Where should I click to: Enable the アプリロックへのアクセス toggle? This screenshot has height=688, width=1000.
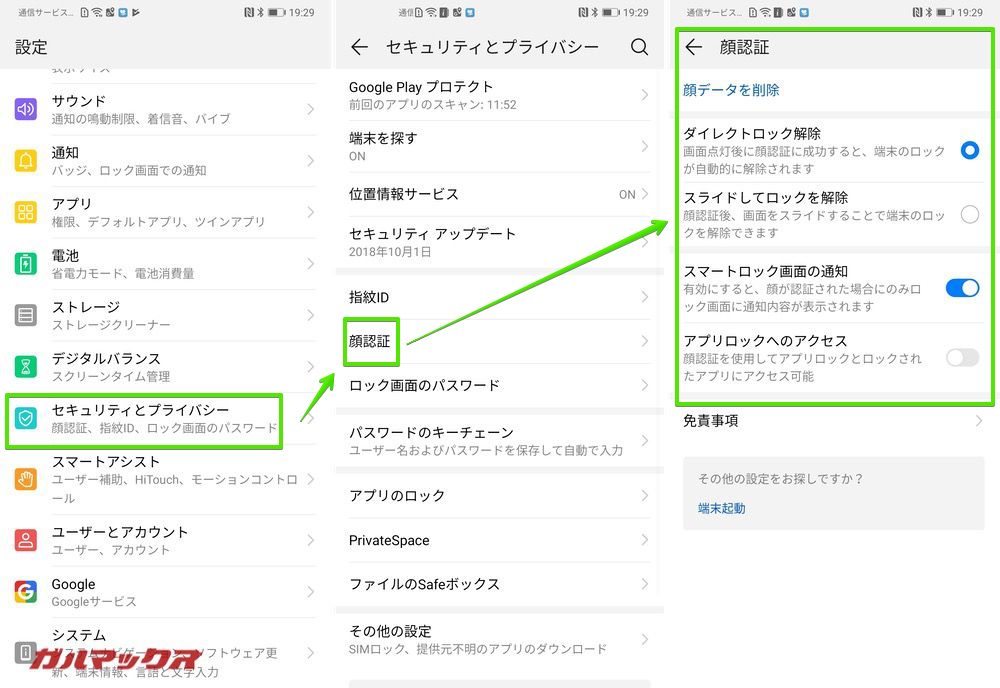tap(961, 358)
